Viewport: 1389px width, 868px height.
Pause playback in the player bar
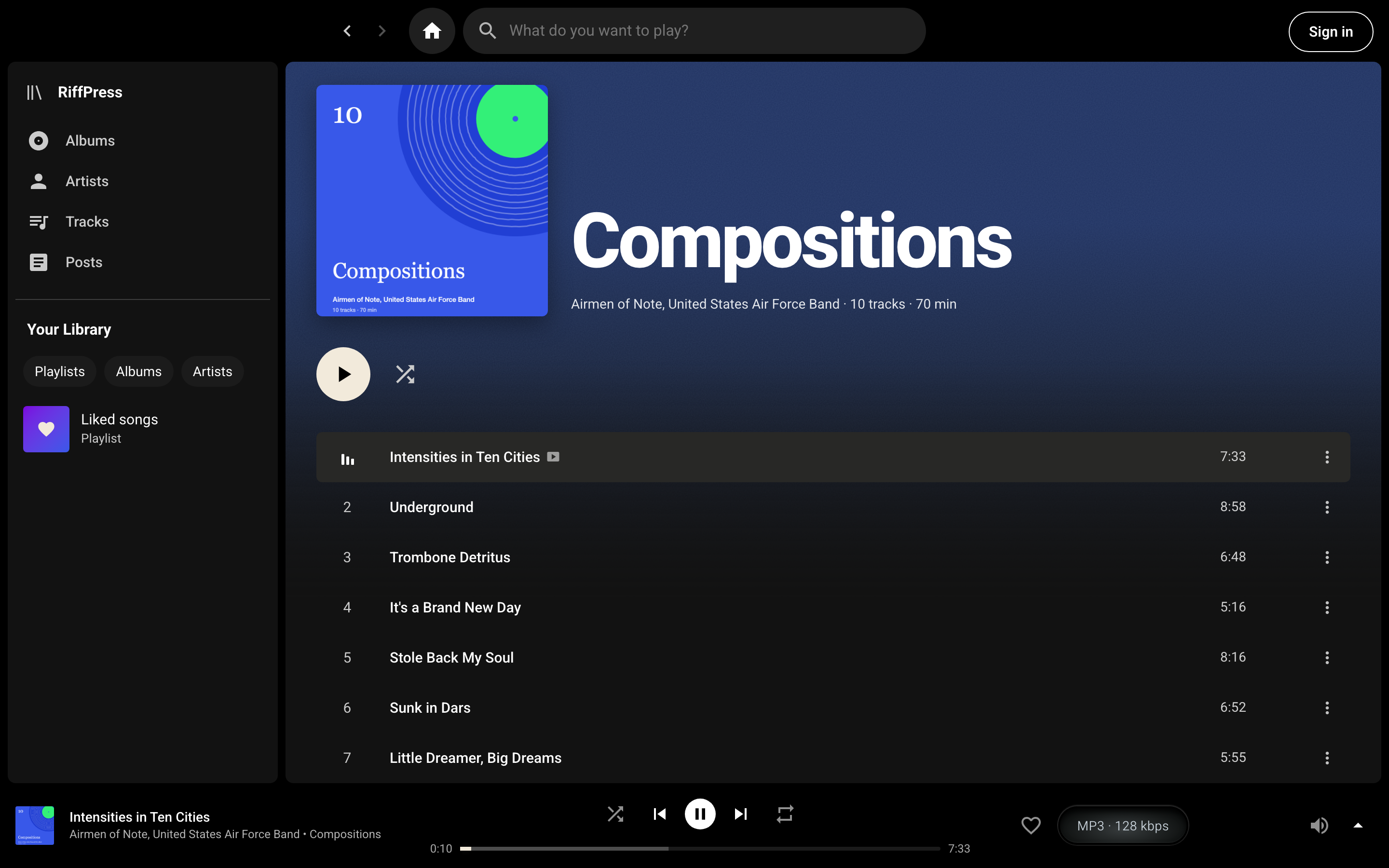(700, 814)
